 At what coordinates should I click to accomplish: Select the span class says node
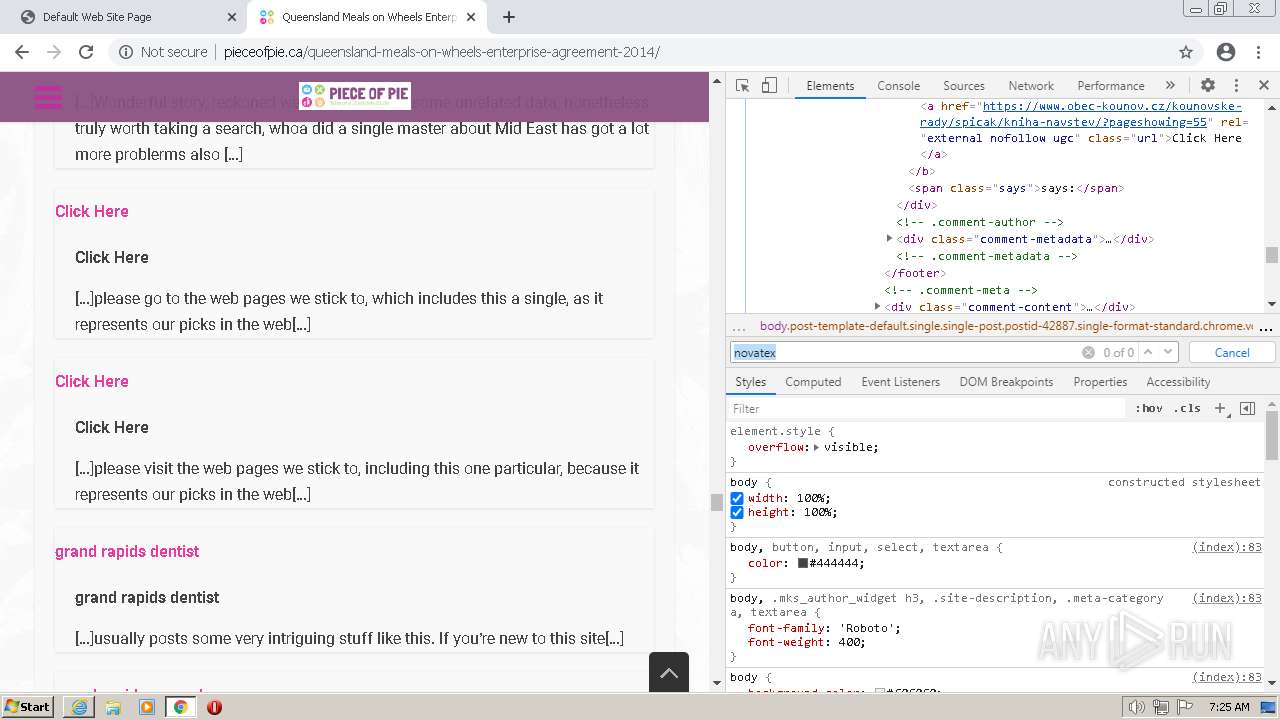coord(1017,188)
